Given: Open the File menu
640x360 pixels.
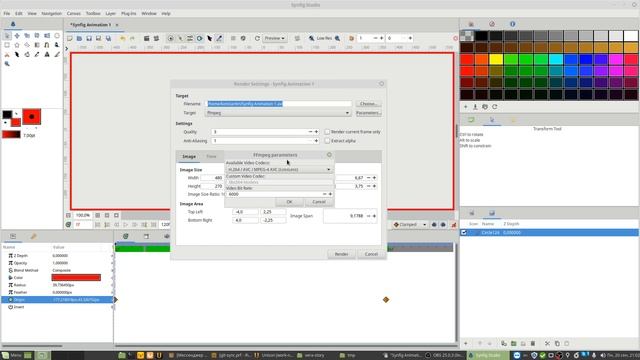Looking at the screenshot, I should coord(7,13).
